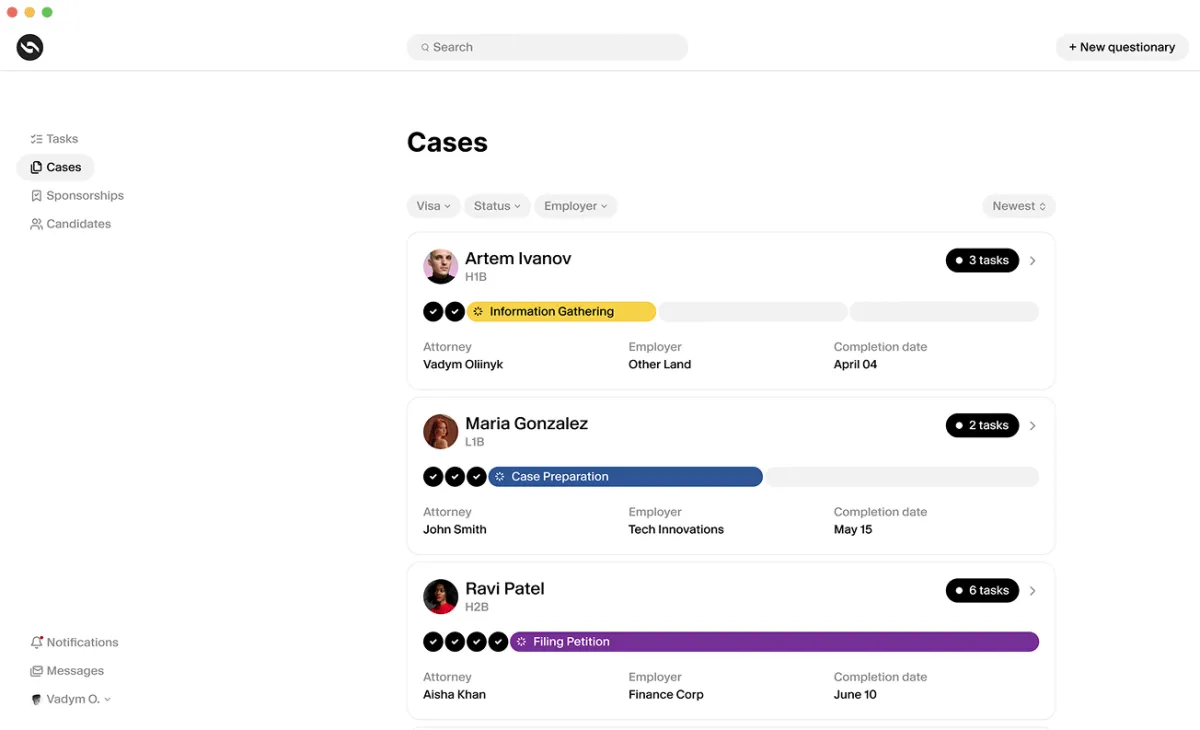This screenshot has height=730, width=1200.
Task: Click completion date April 04
Action: click(855, 365)
